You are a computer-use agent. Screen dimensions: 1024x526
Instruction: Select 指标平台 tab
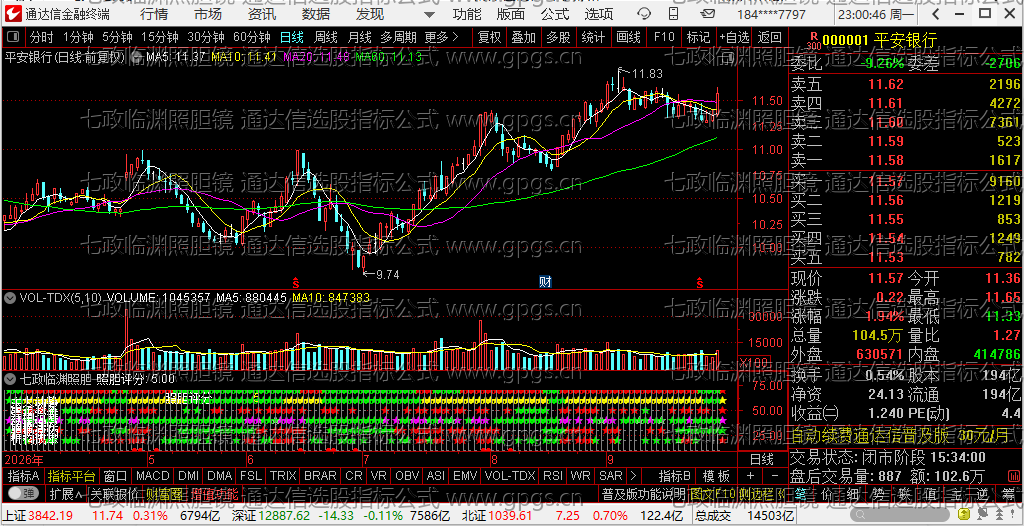coord(72,476)
